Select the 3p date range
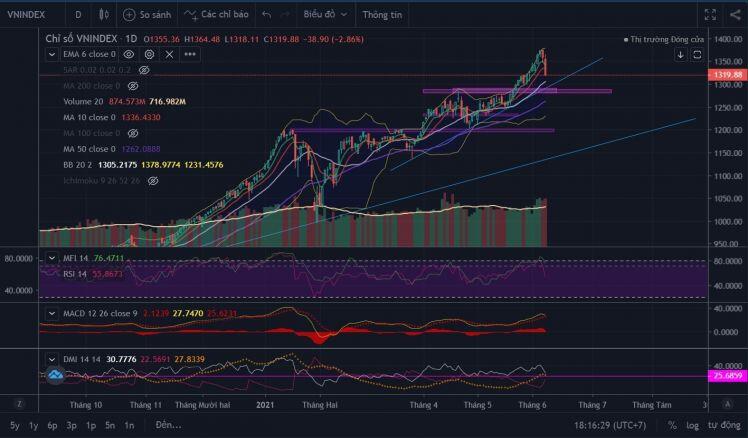The height and width of the screenshot is (438, 748). 72,425
